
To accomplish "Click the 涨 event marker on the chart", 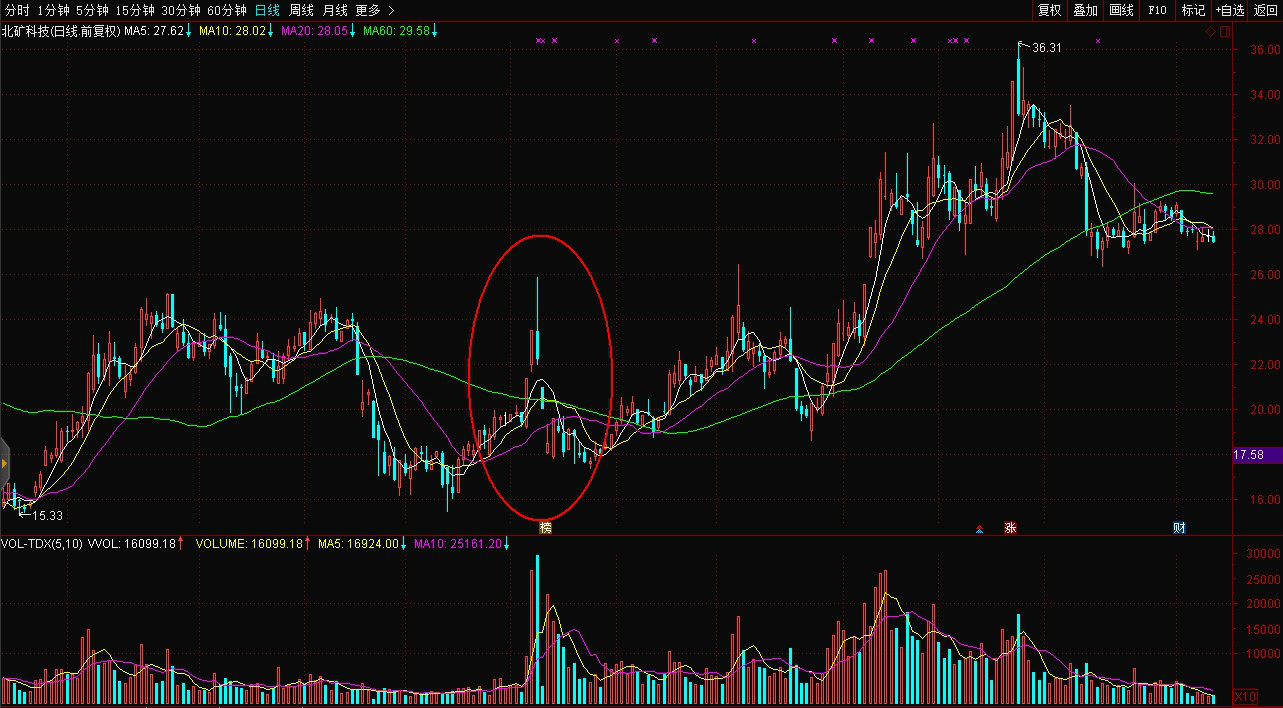I will 1010,527.
